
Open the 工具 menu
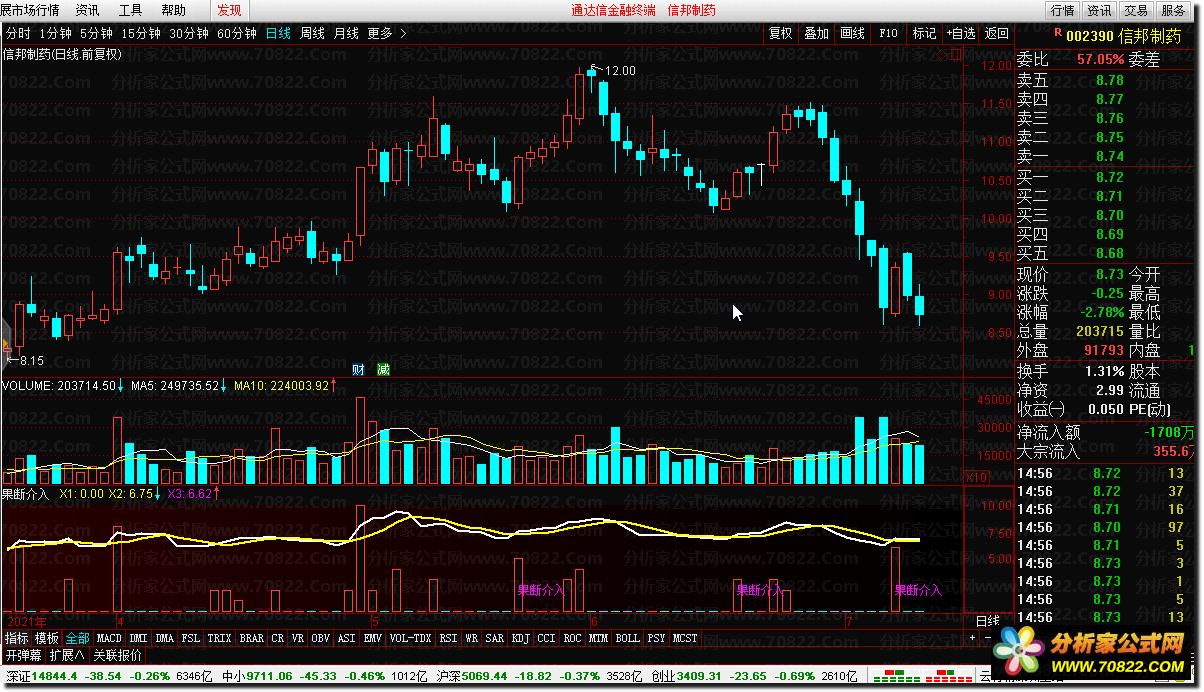[130, 10]
